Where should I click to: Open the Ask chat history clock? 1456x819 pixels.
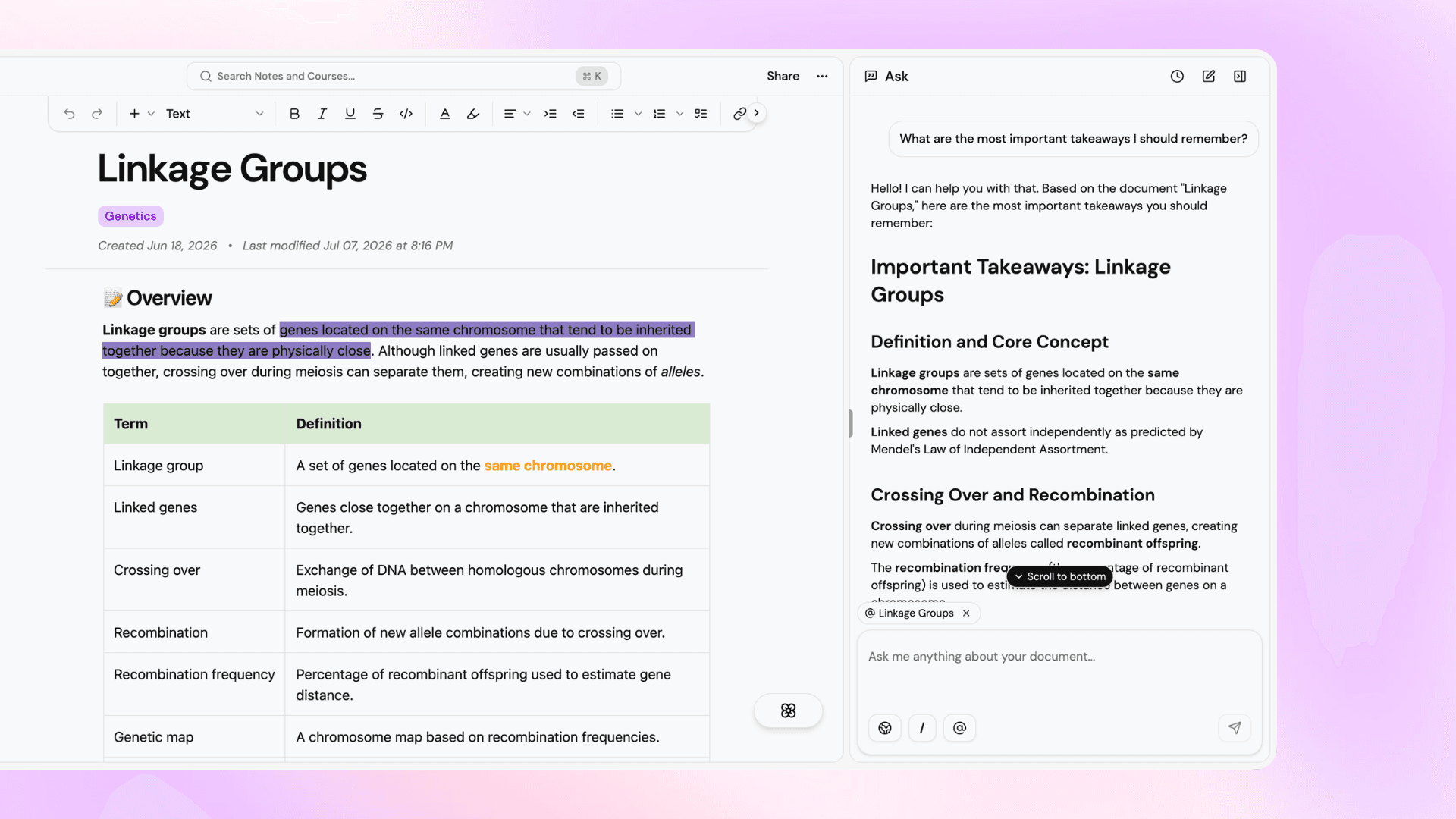[1177, 76]
